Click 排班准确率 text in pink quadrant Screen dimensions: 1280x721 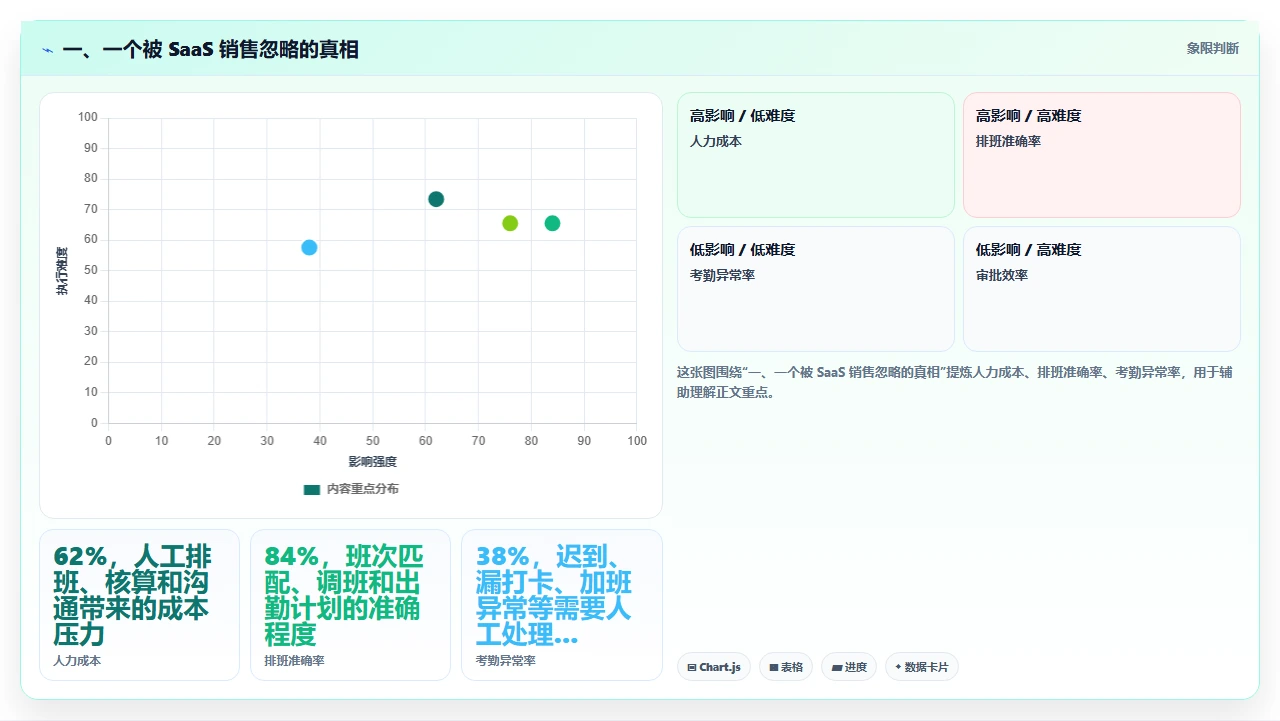coord(1008,141)
